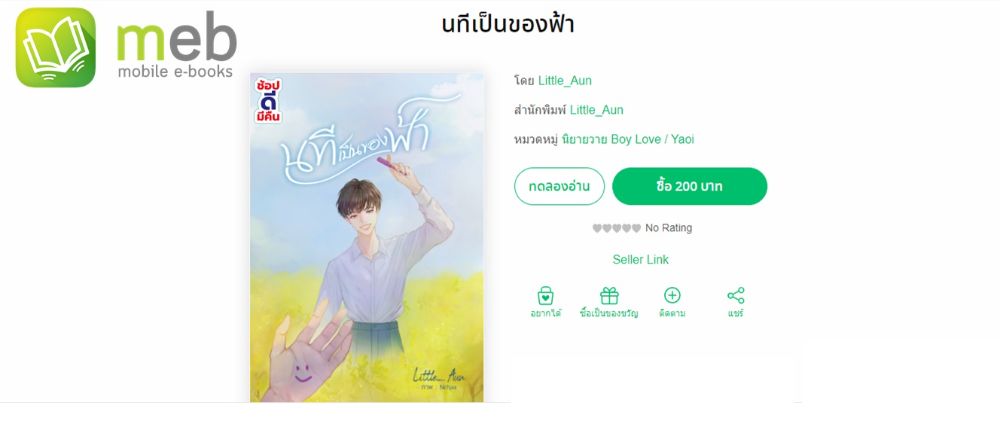This screenshot has height=424, width=1000.
Task: Click the heart rating icons
Action: click(616, 228)
